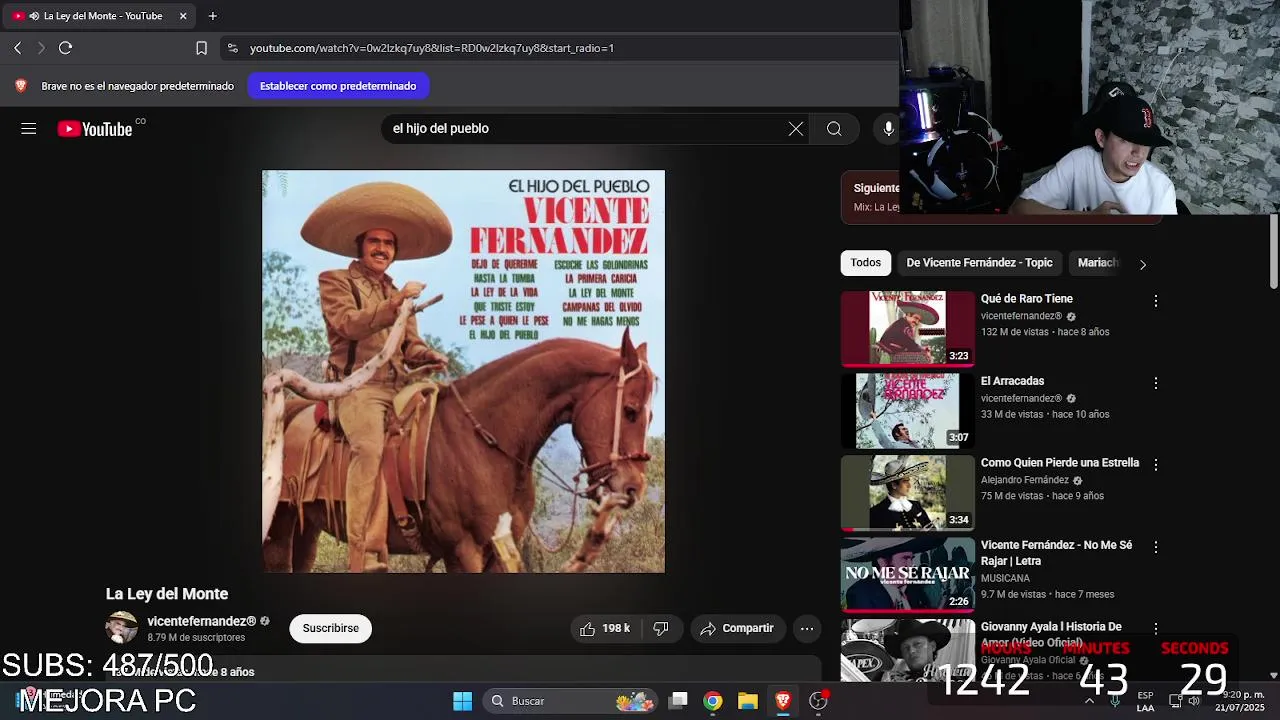Open the El Arracadas title
1280x720 pixels.
(1012, 381)
